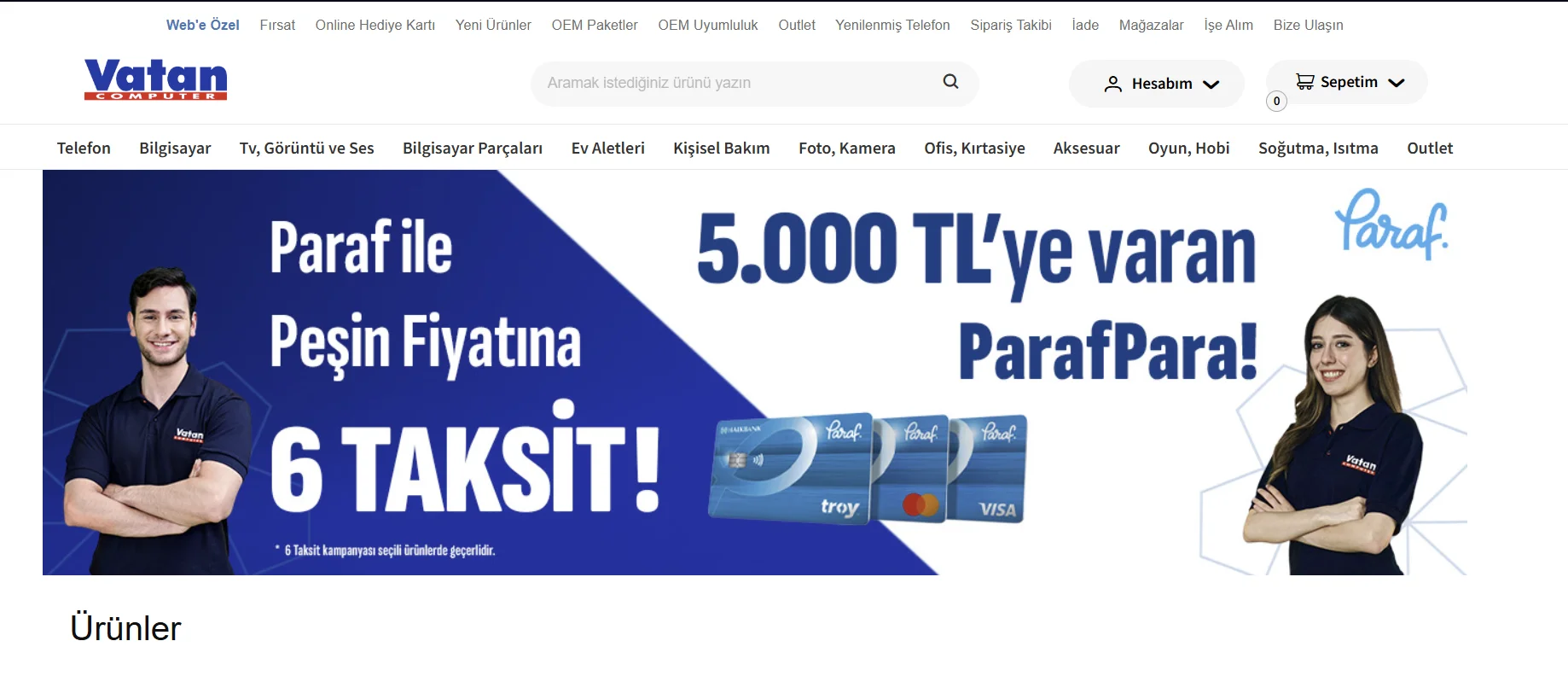The height and width of the screenshot is (676, 1568).
Task: Click the Paraf 6 Taksit campaign banner
Action: tap(755, 372)
